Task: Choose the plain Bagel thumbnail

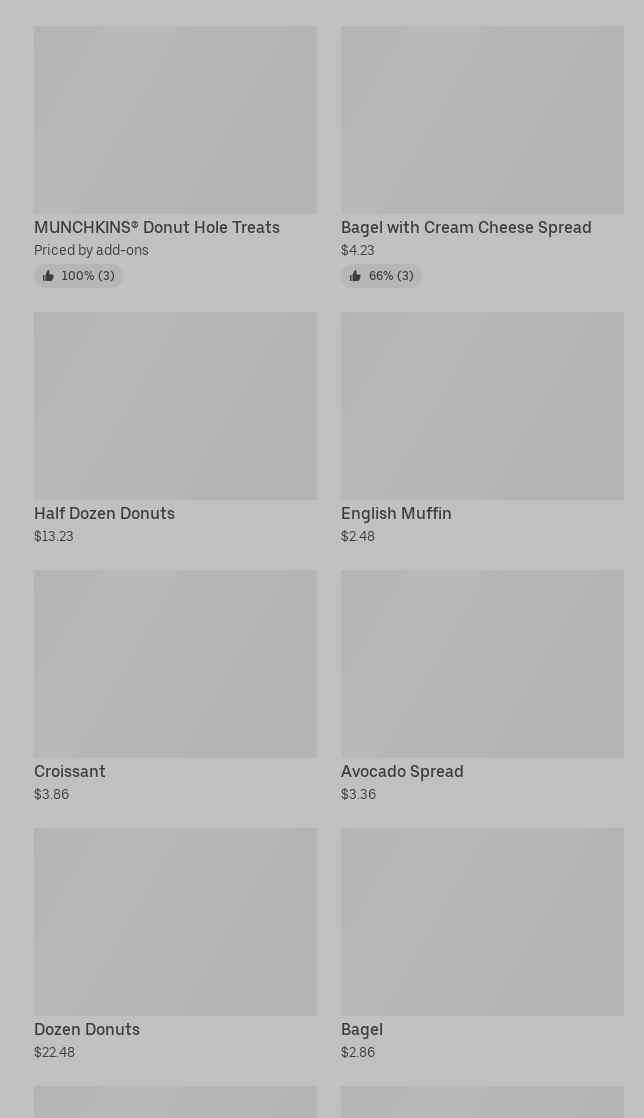Action: 482,922
